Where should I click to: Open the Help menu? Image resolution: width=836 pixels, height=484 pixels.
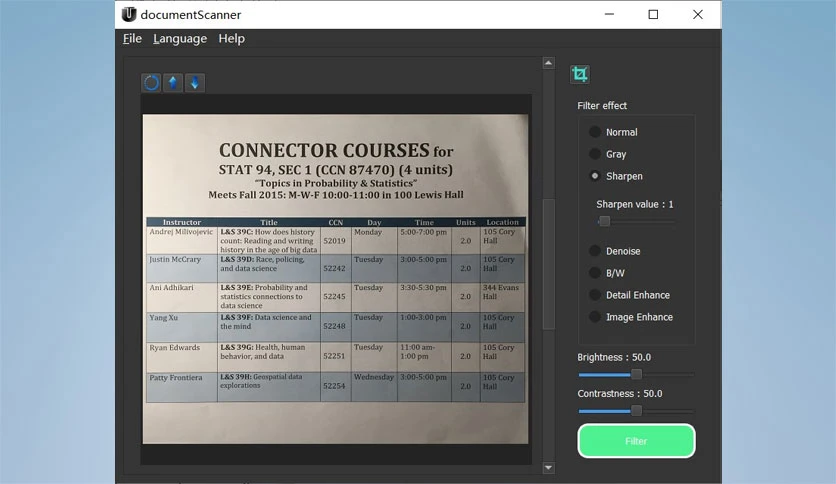[231, 38]
